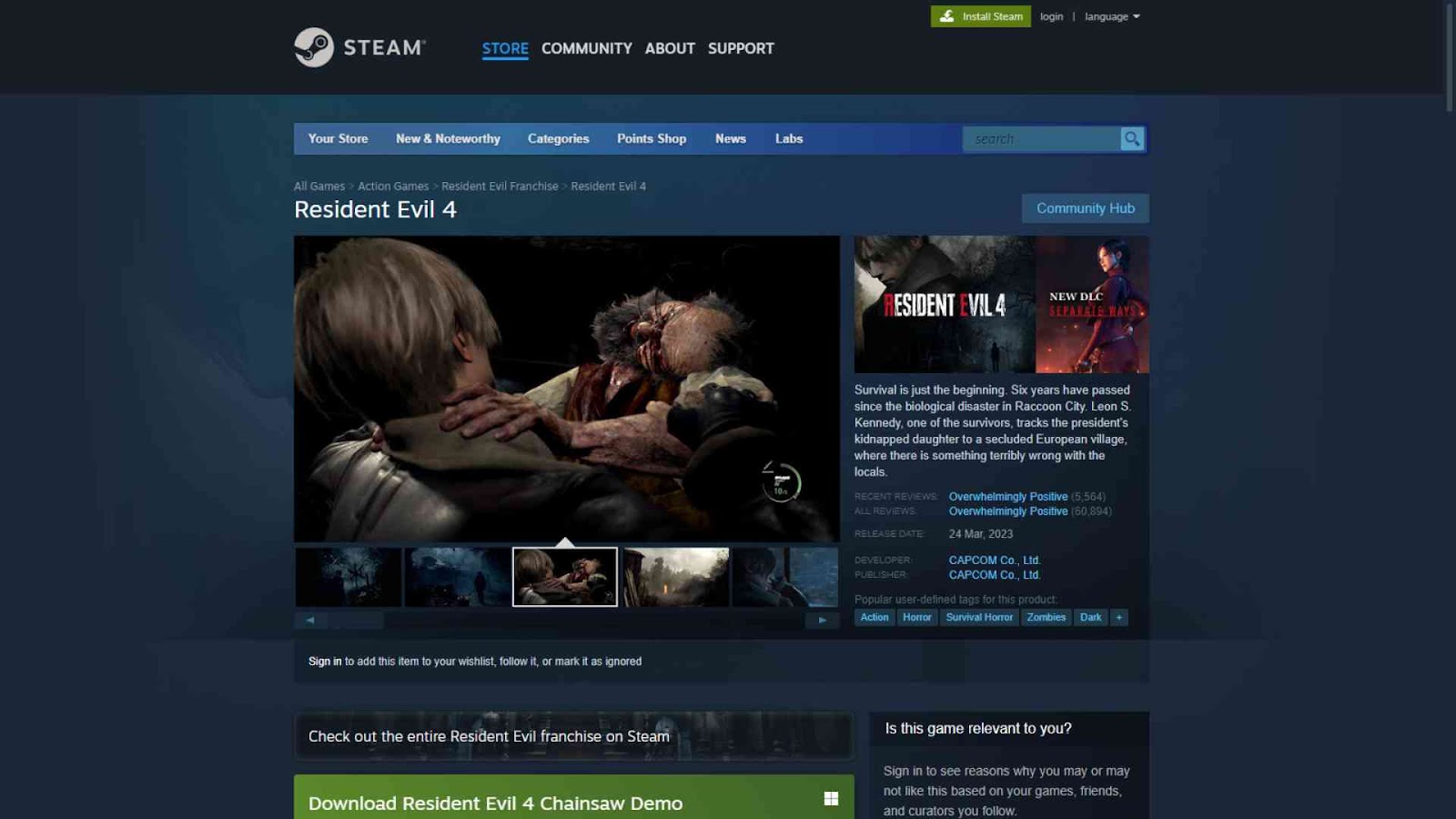The image size is (1456, 819).
Task: Select the first screenshot thumbnail with dark forest
Action: pos(349,577)
